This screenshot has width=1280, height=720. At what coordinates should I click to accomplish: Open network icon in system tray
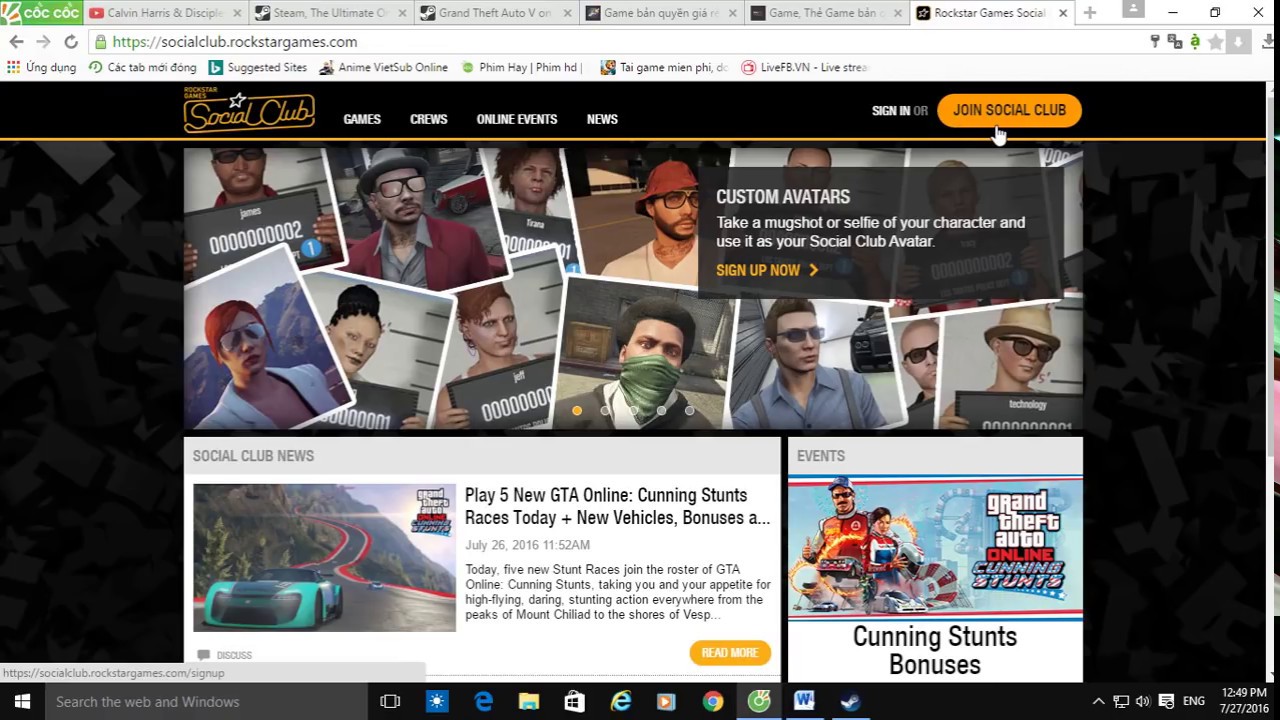(1121, 701)
